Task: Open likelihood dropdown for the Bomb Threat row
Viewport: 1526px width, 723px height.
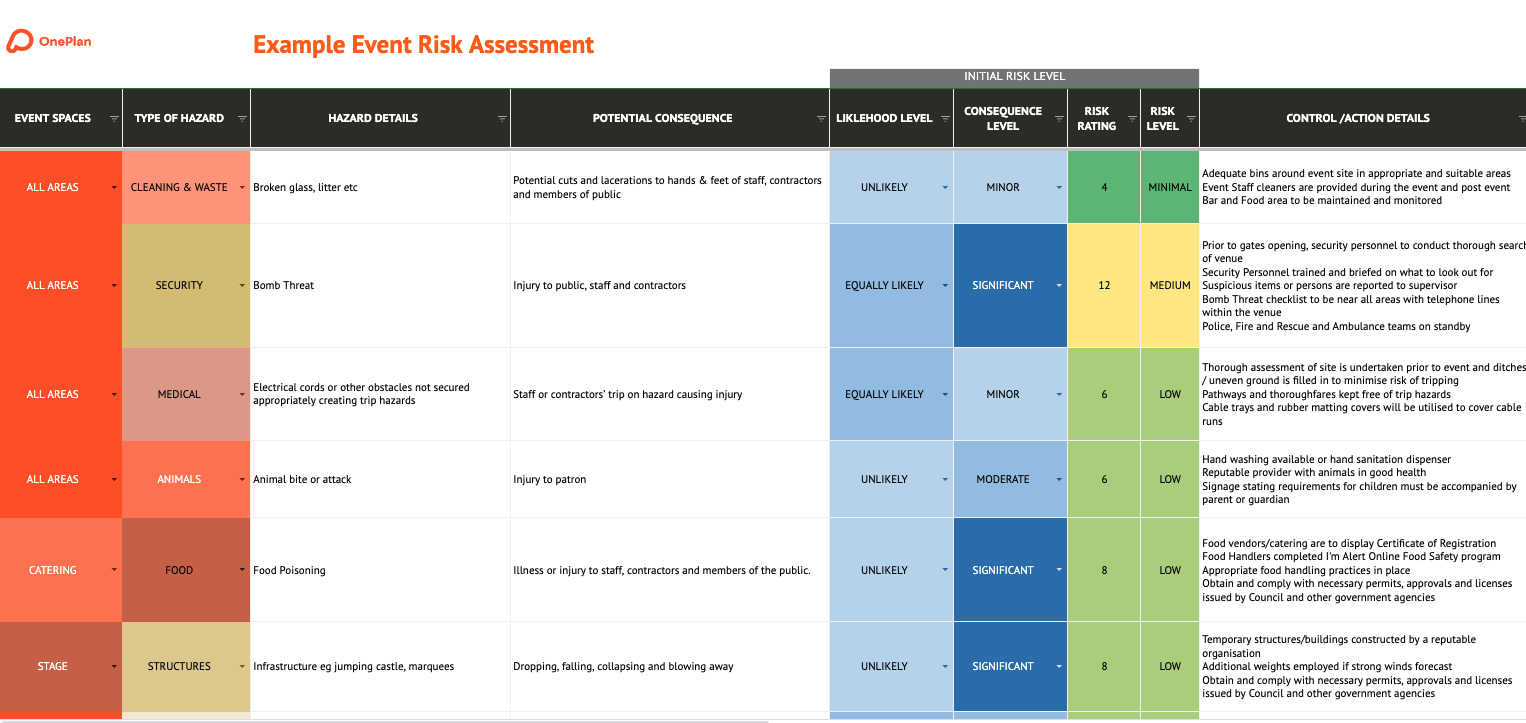Action: click(945, 285)
